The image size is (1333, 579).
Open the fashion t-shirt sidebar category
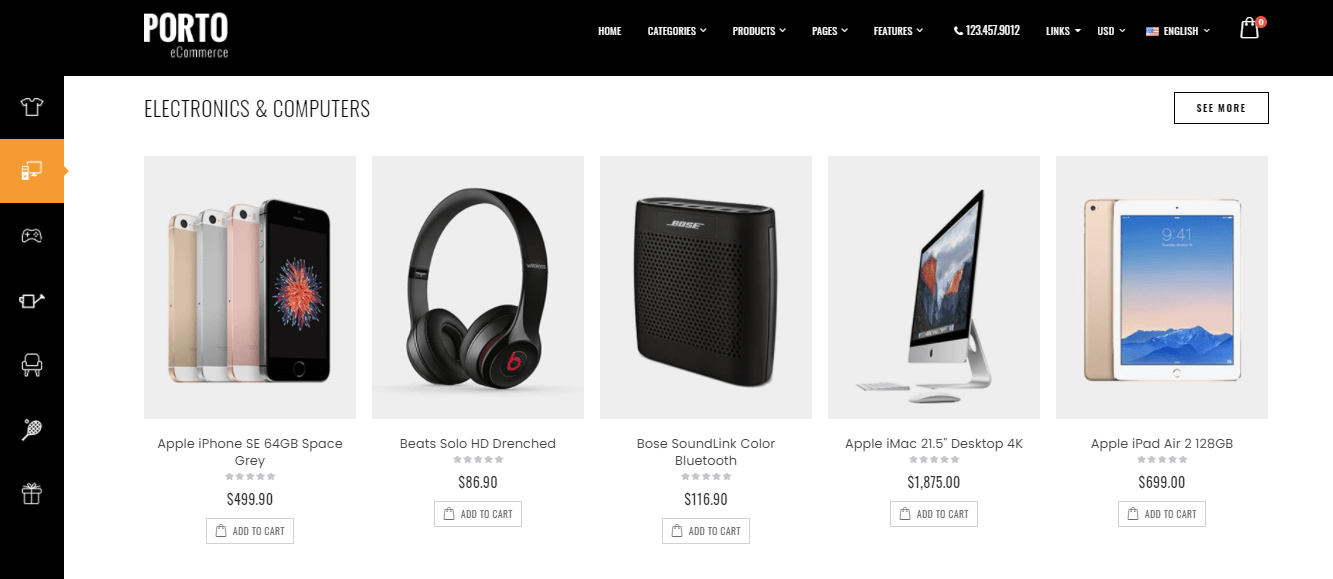32,107
